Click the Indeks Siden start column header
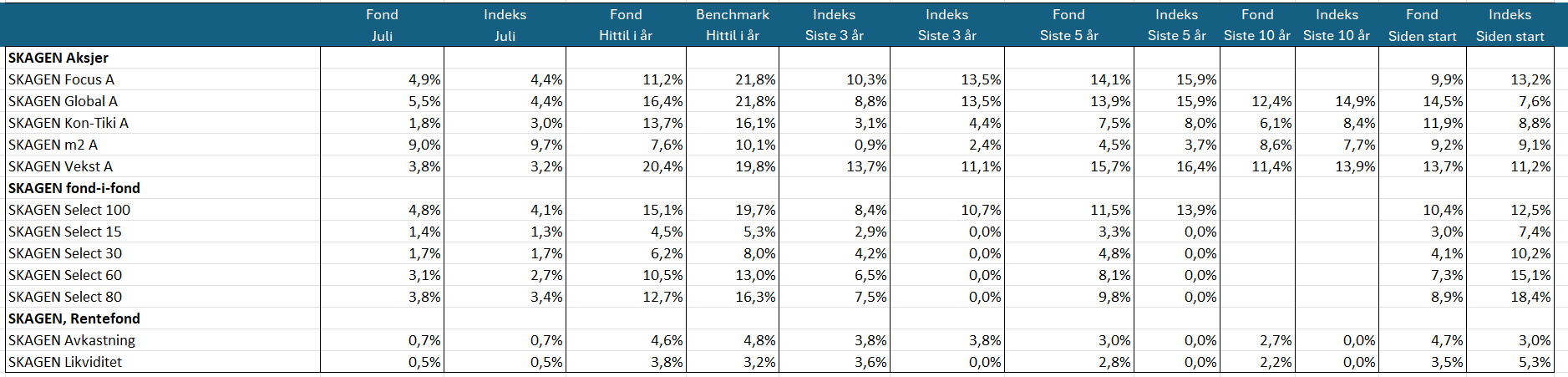The height and width of the screenshot is (377, 1568). 1510,25
